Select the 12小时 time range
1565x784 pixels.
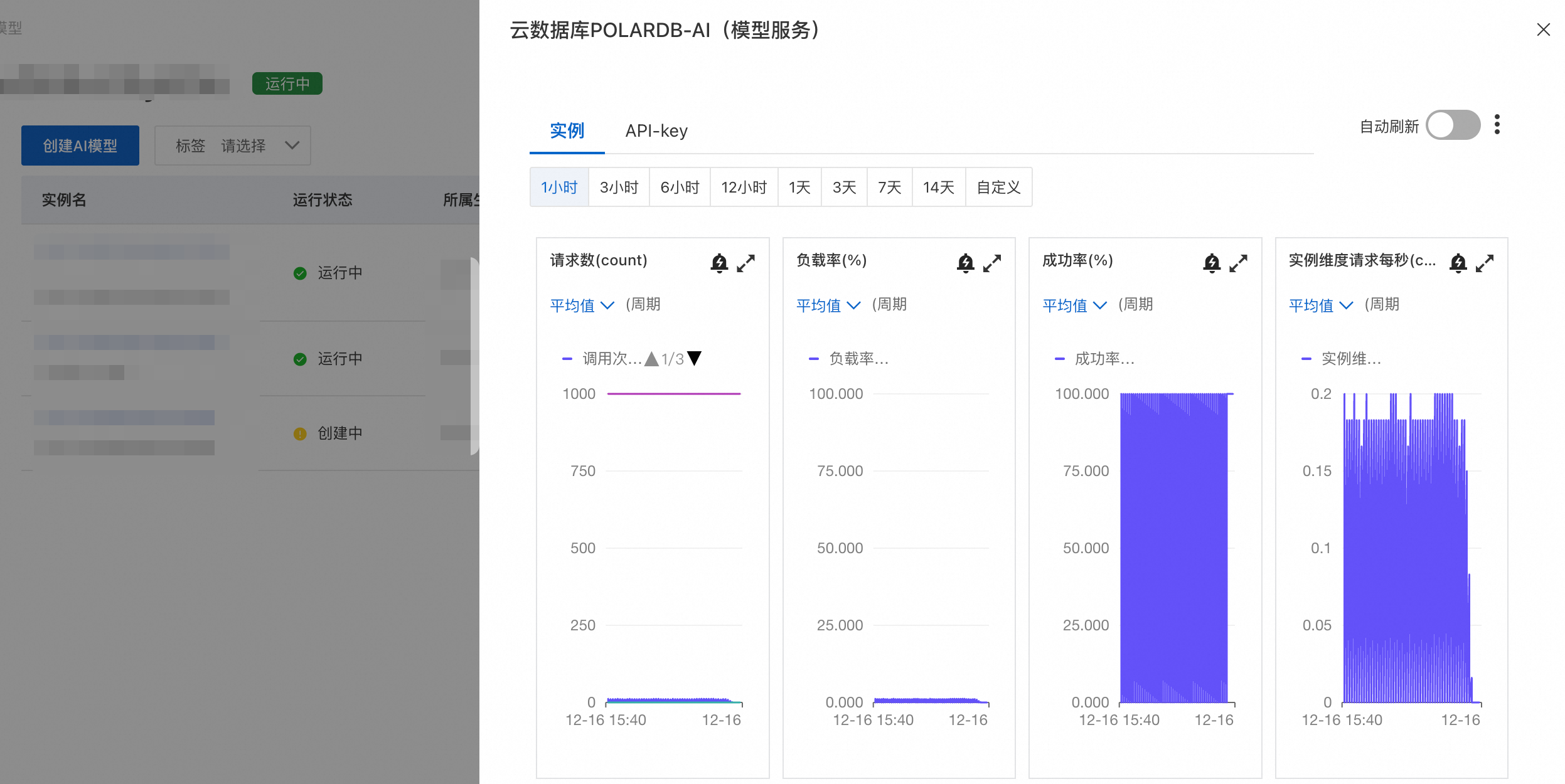click(744, 187)
